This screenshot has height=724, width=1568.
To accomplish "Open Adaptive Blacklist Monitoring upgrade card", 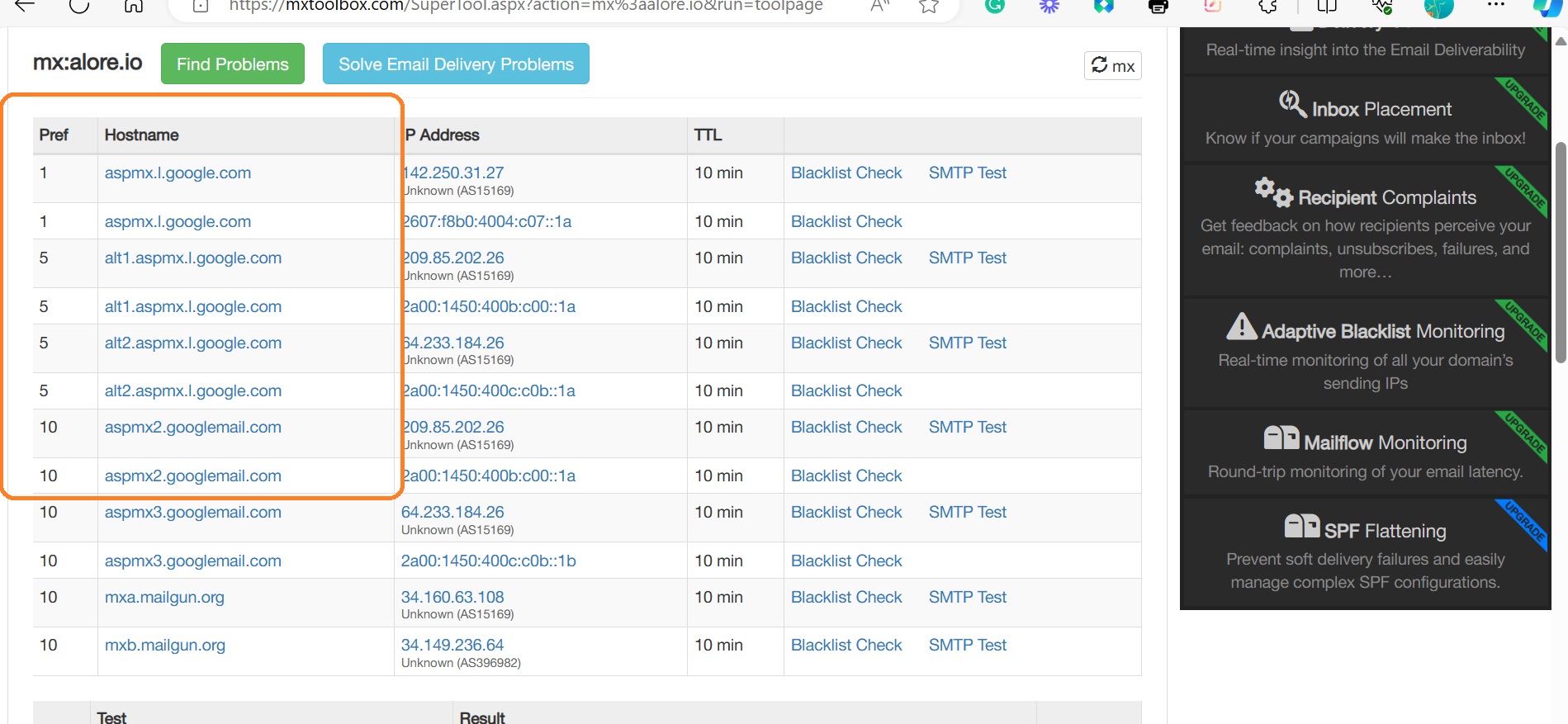I will (1365, 353).
